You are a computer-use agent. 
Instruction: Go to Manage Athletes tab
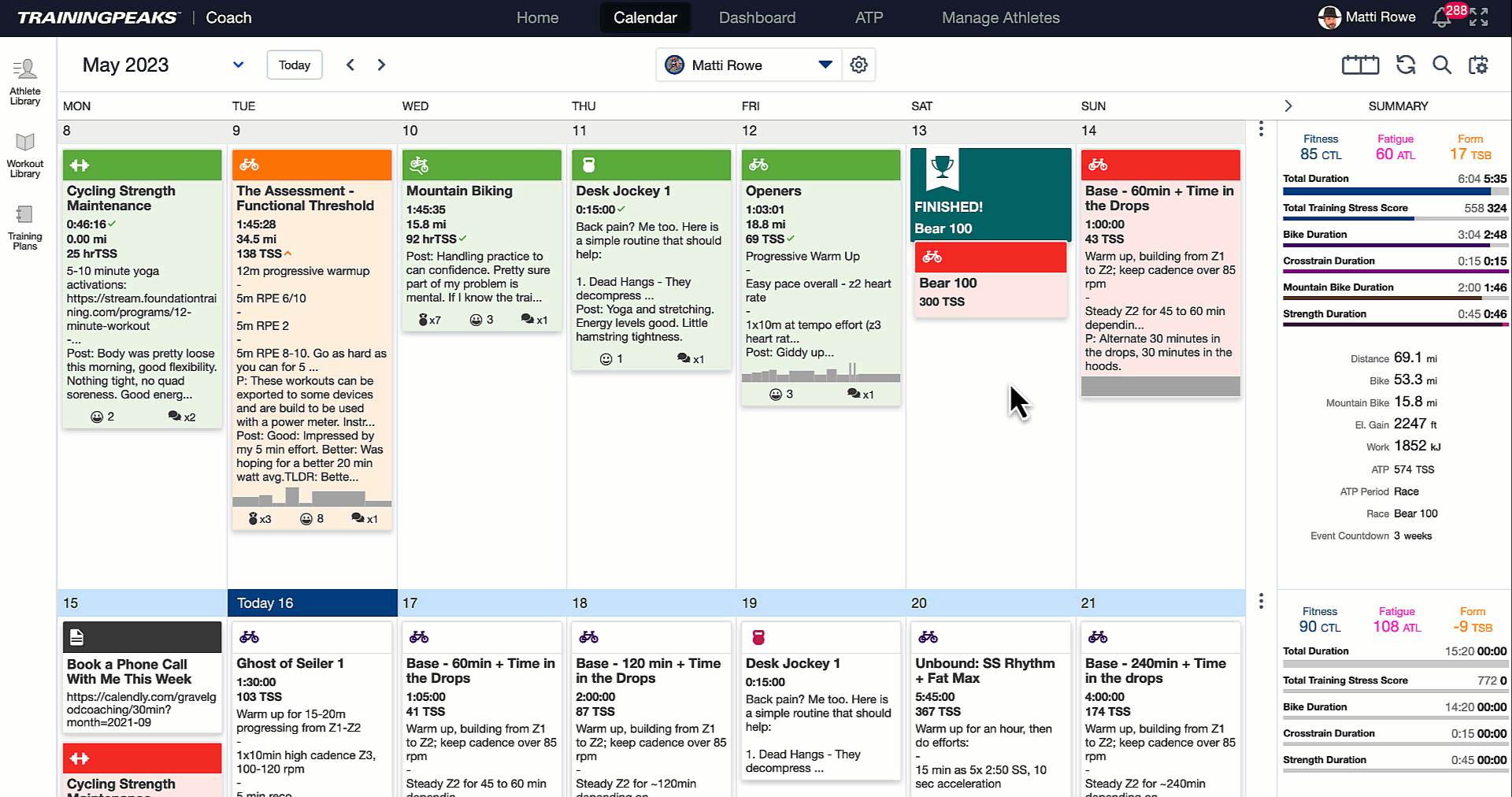pyautogui.click(x=1000, y=18)
